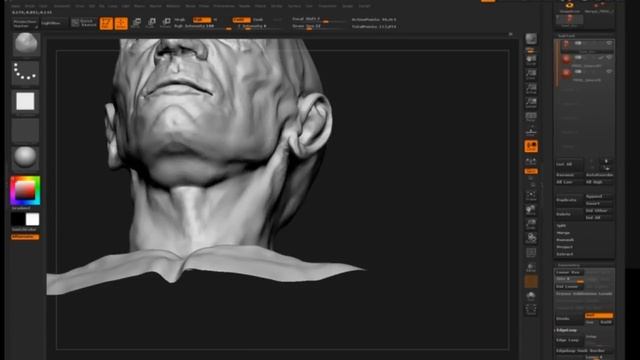Click the Solo icon in right shelf
This screenshot has width=640, height=360.
(531, 296)
